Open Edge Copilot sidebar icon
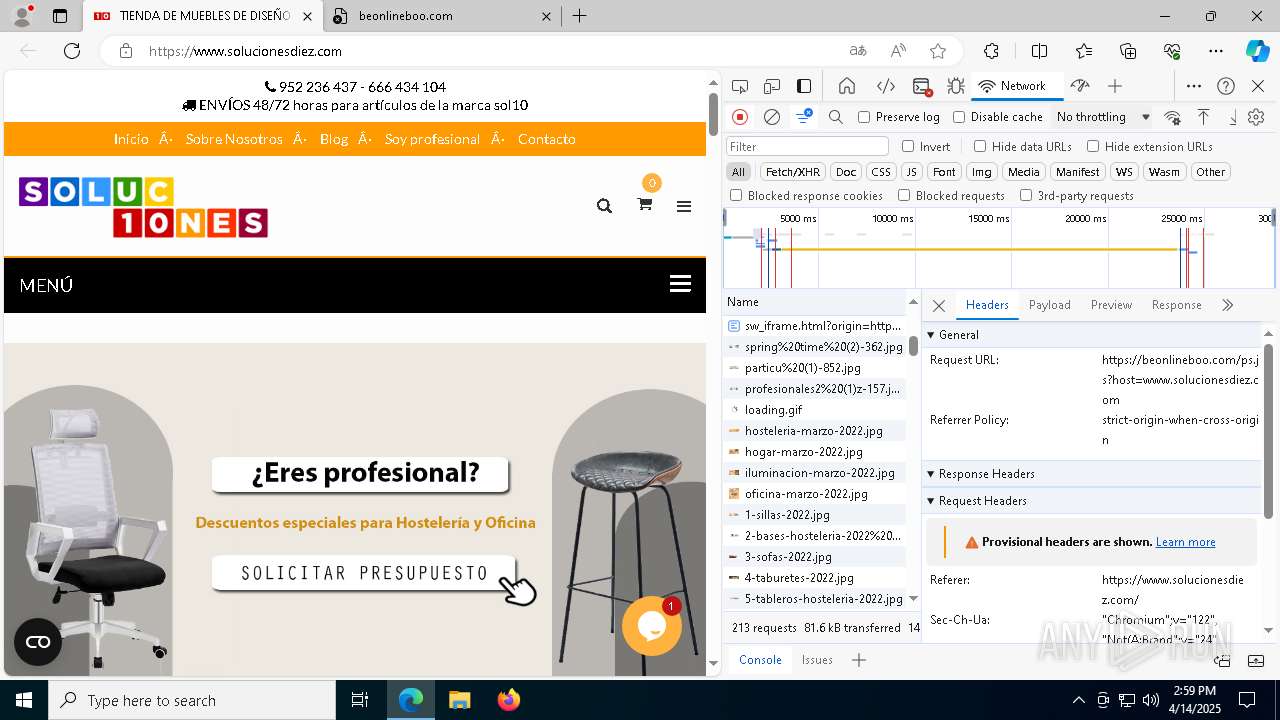 click(1257, 51)
